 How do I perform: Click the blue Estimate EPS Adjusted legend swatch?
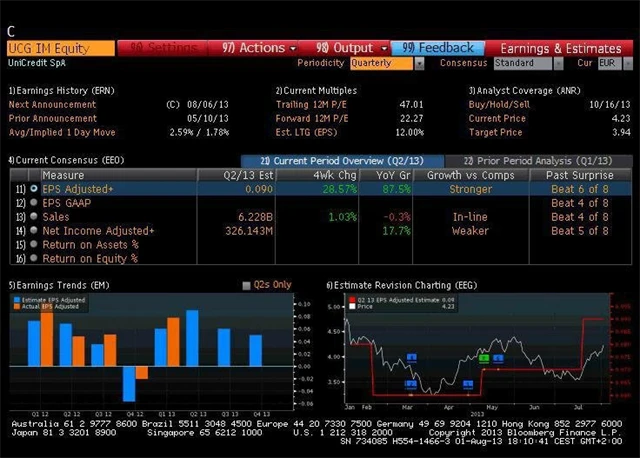click(17, 300)
